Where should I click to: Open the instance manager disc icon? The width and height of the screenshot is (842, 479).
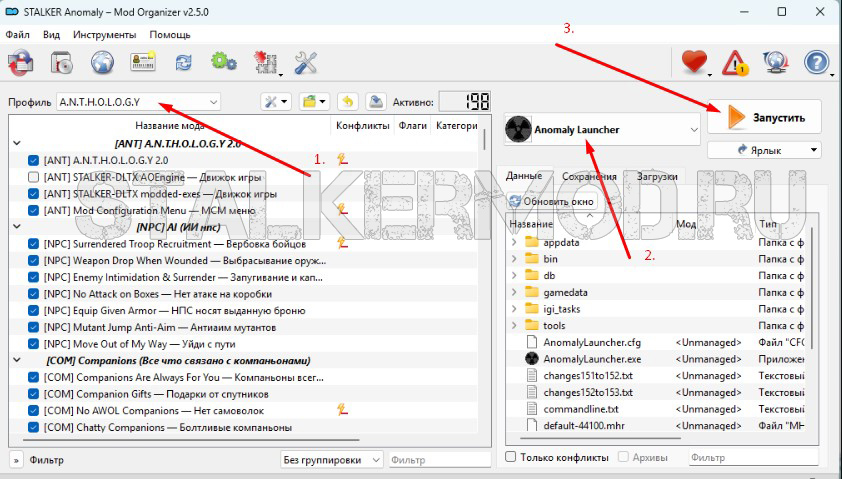point(61,63)
